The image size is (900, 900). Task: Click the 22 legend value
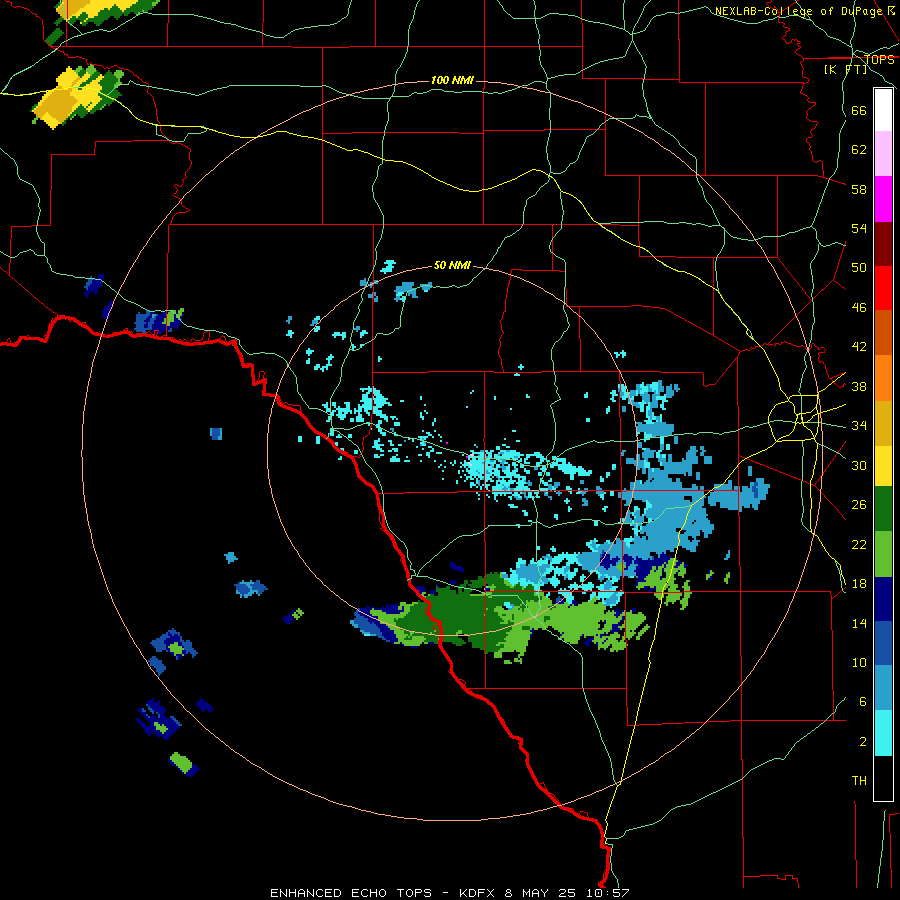(859, 544)
